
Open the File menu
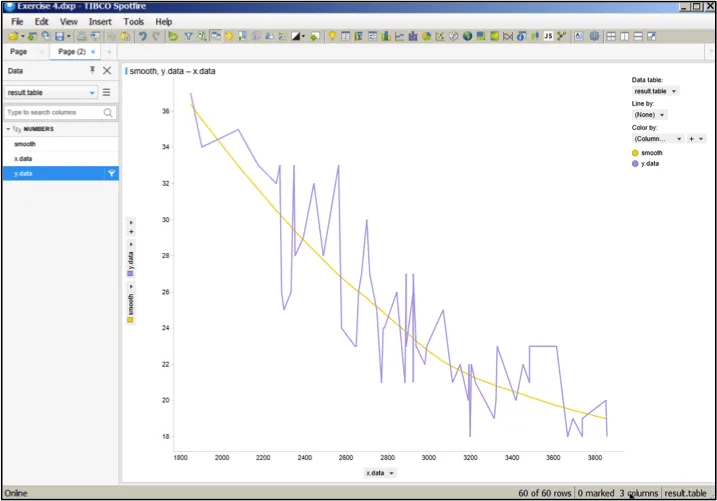pyautogui.click(x=17, y=21)
